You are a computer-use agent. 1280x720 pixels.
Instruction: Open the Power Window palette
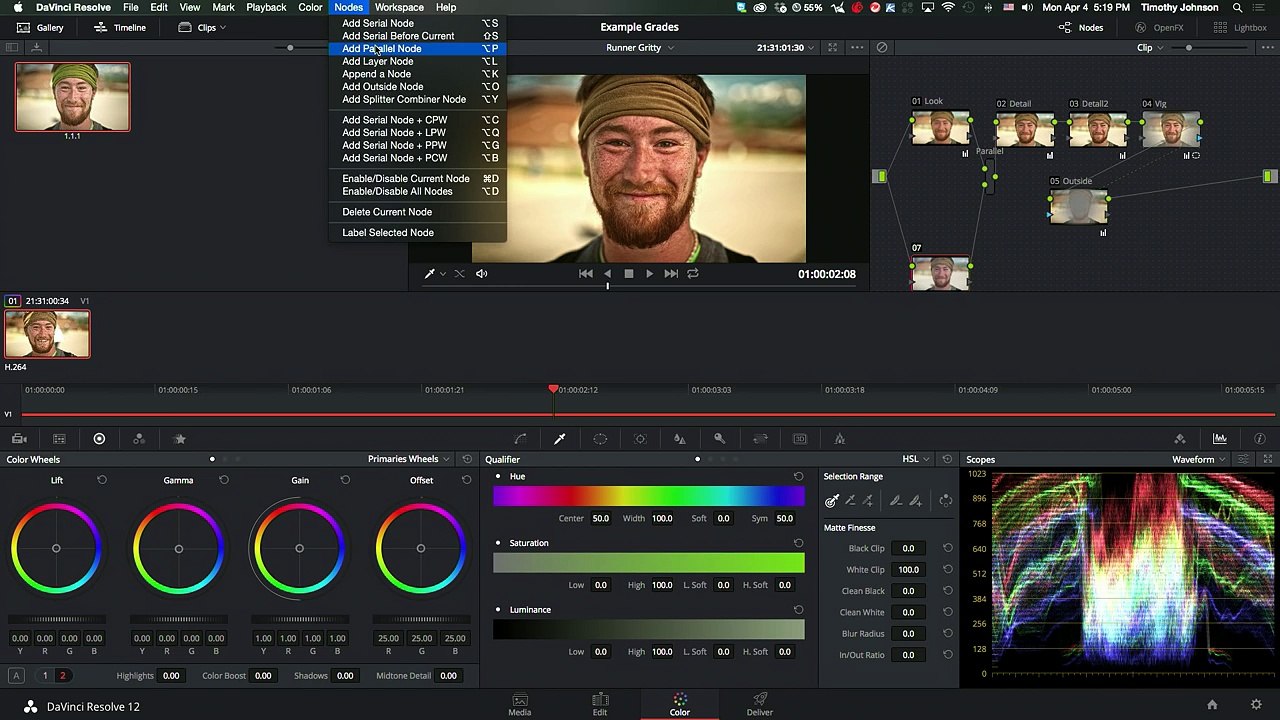point(600,439)
